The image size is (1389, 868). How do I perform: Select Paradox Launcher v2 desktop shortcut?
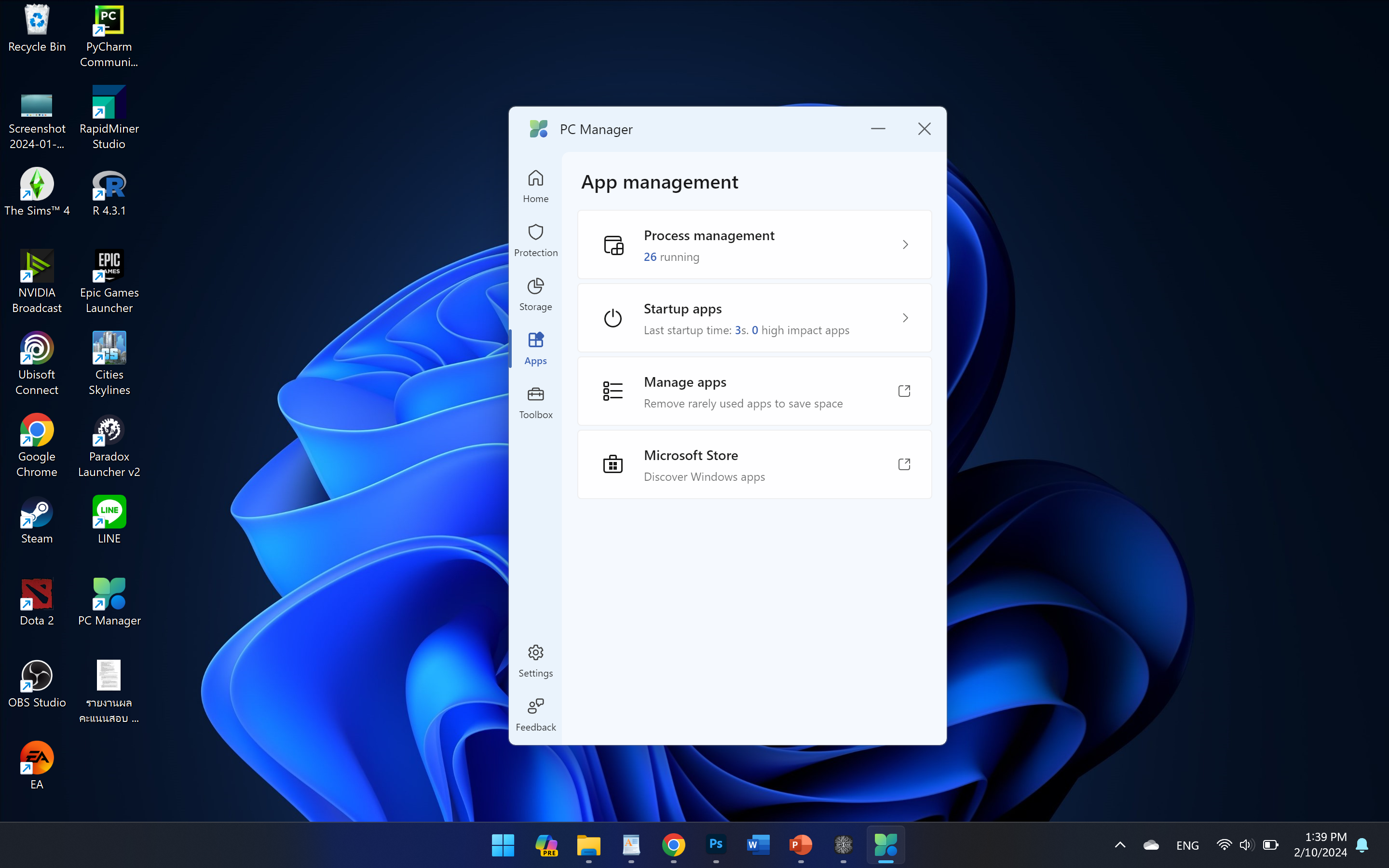pos(109,447)
